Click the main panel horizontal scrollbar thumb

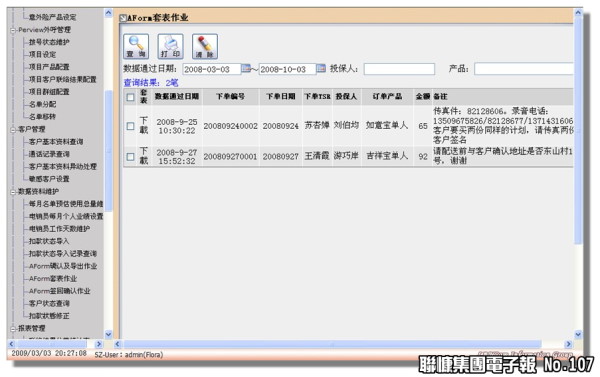tap(332, 344)
